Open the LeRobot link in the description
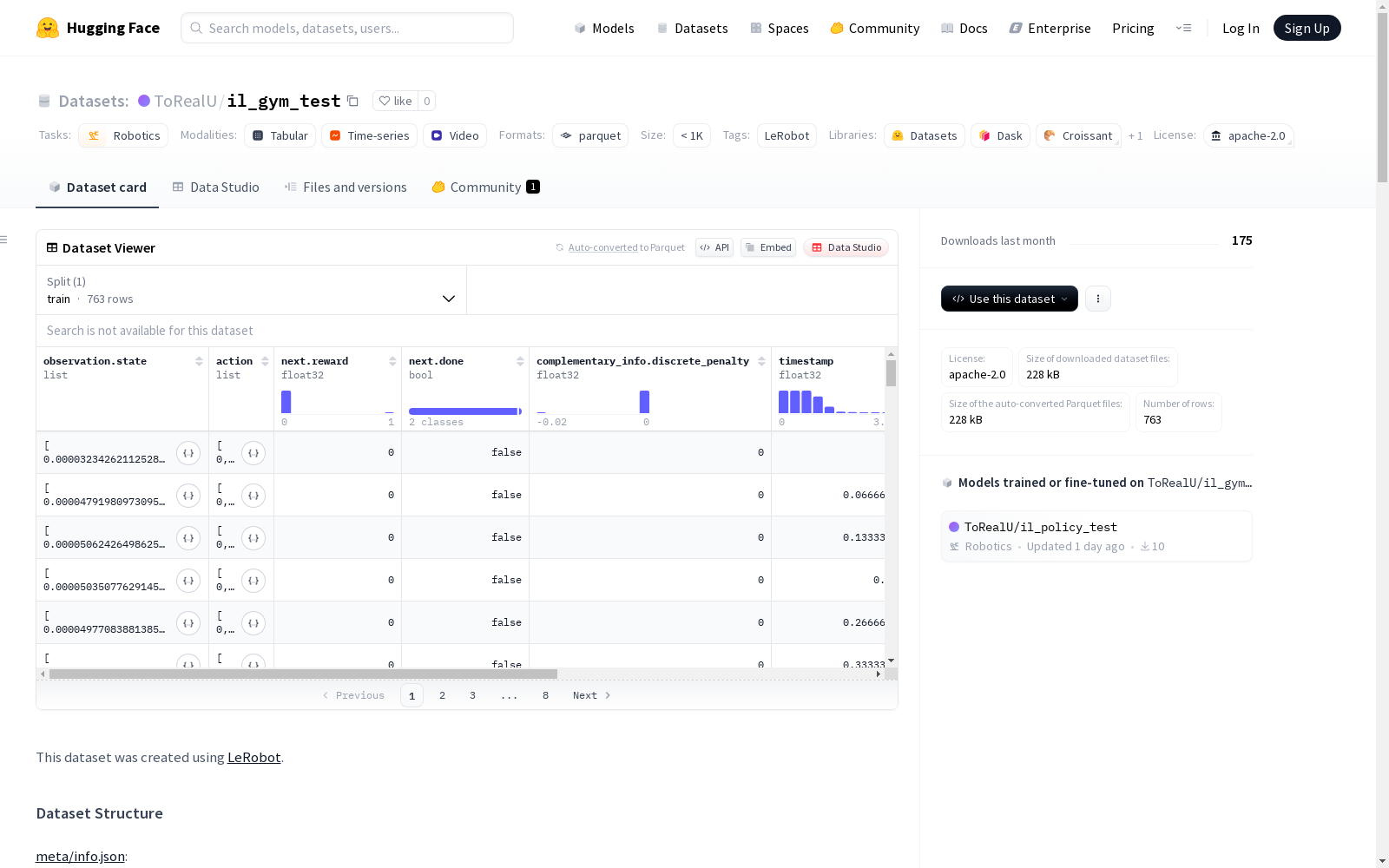This screenshot has height=868, width=1389. click(x=253, y=757)
